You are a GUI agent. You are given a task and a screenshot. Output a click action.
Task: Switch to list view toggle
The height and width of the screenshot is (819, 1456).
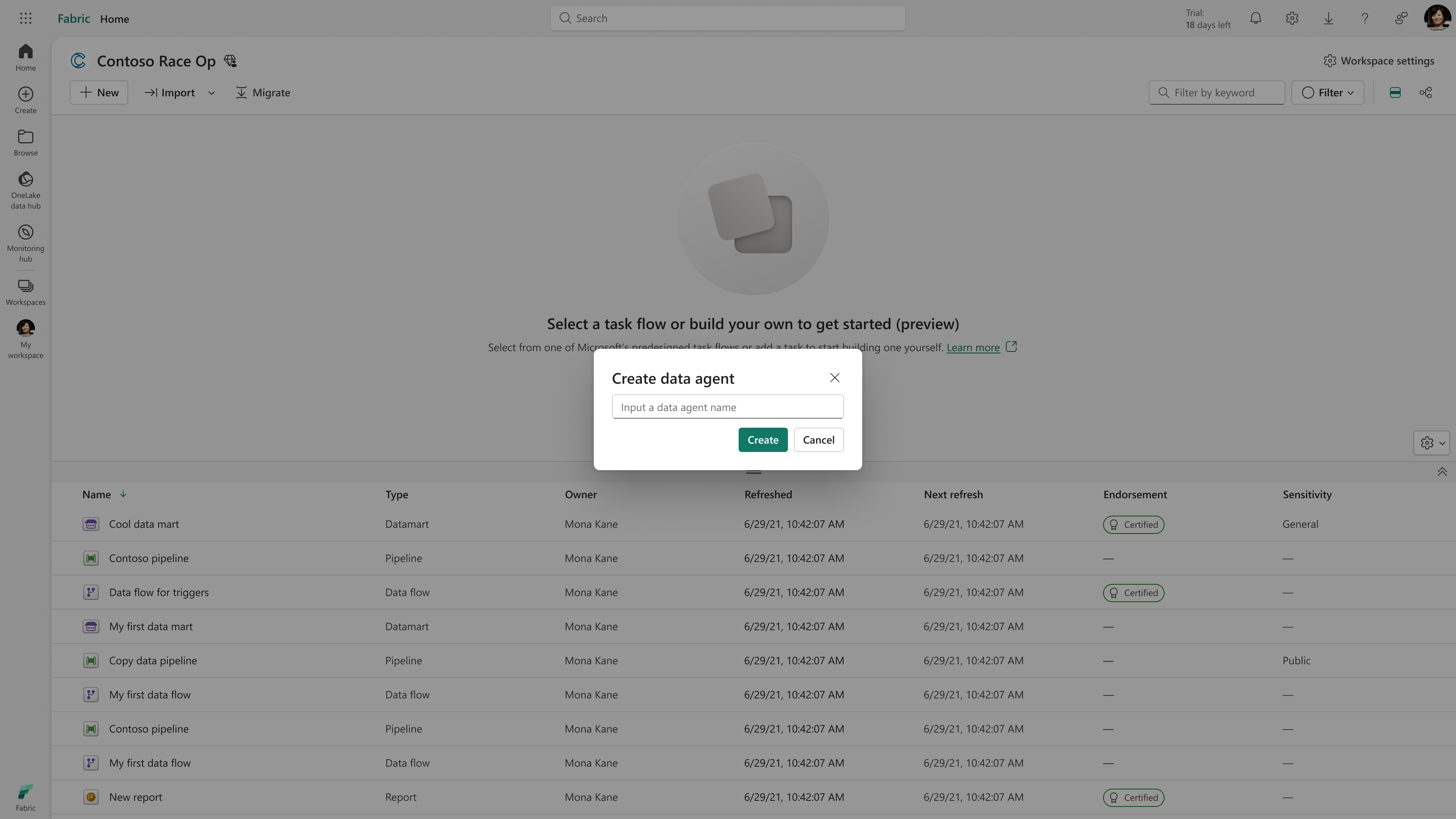(1395, 93)
